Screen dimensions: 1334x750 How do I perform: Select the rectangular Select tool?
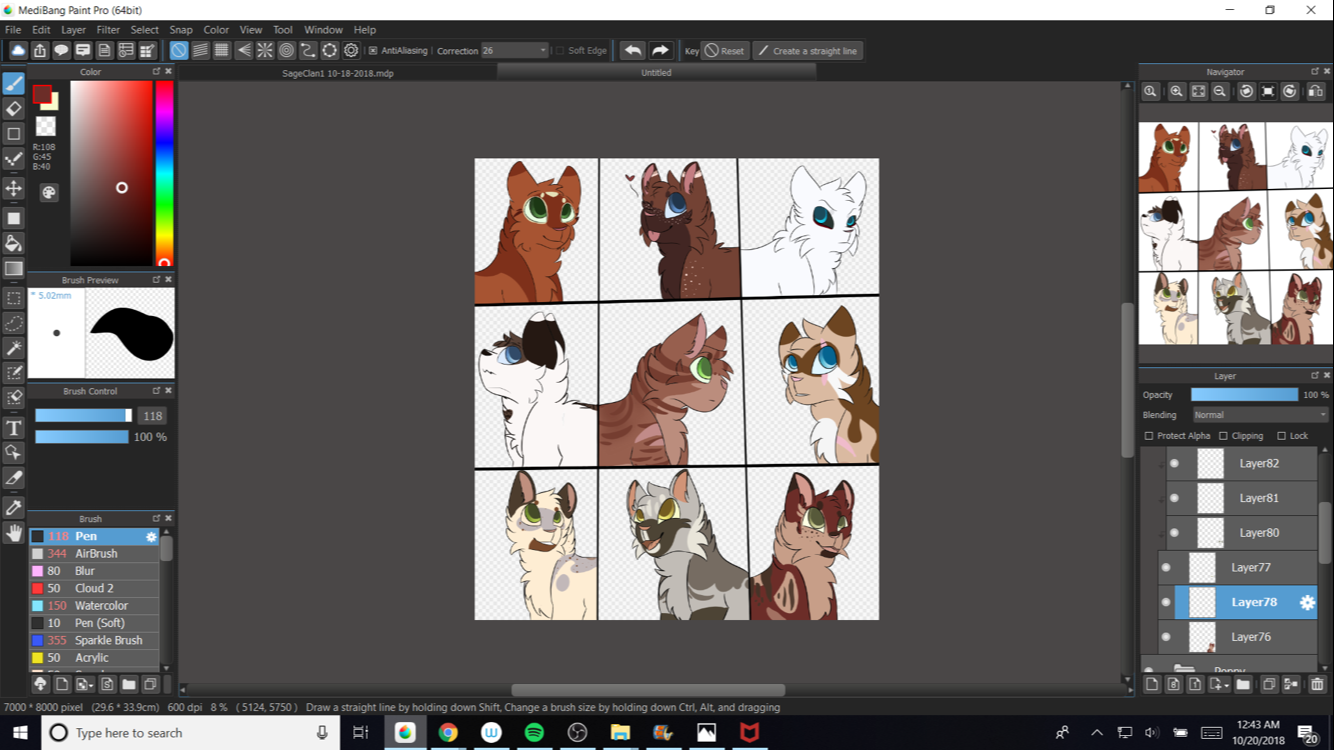coord(14,298)
